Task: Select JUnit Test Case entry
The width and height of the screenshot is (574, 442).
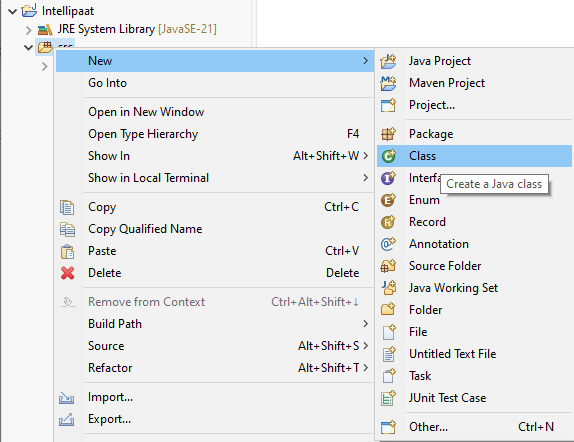Action: point(474,398)
